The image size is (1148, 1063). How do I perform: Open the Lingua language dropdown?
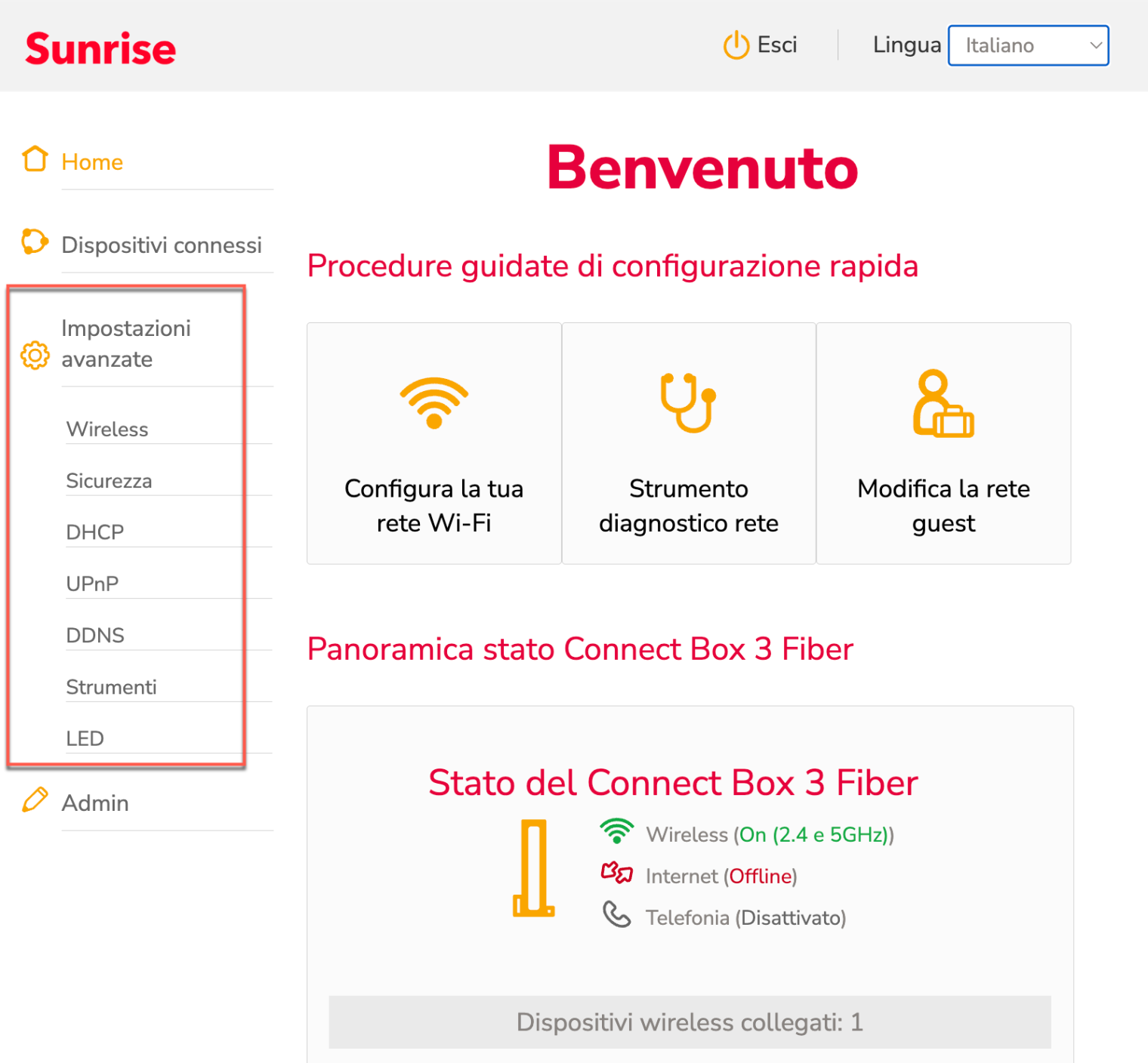pyautogui.click(x=1028, y=46)
